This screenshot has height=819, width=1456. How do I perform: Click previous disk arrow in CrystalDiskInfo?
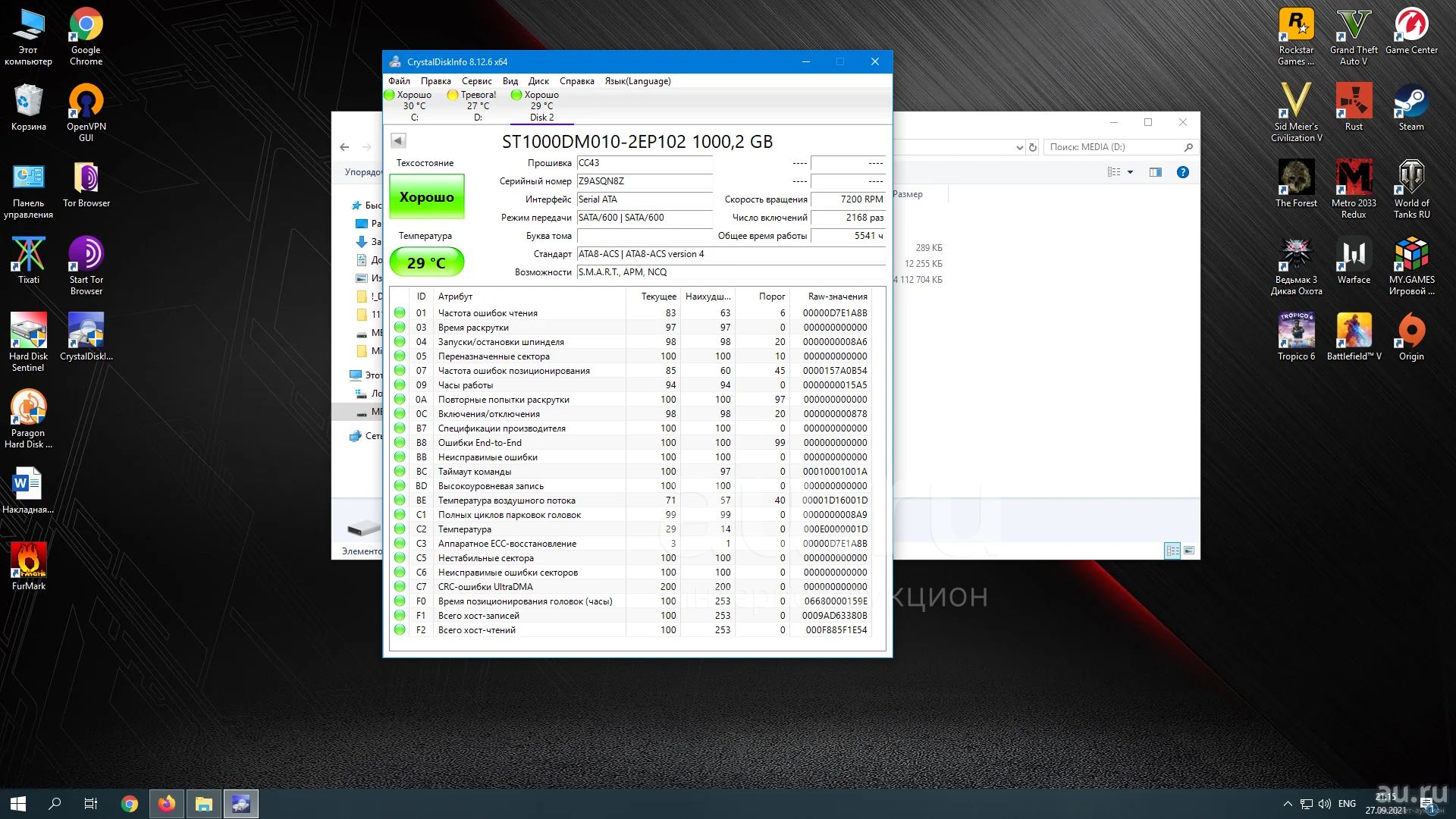click(x=398, y=140)
